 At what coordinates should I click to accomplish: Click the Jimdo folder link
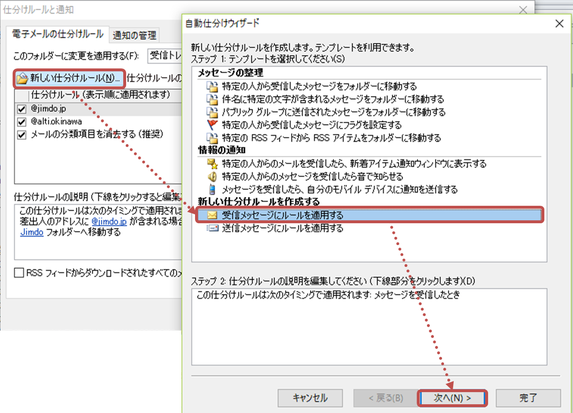31,232
